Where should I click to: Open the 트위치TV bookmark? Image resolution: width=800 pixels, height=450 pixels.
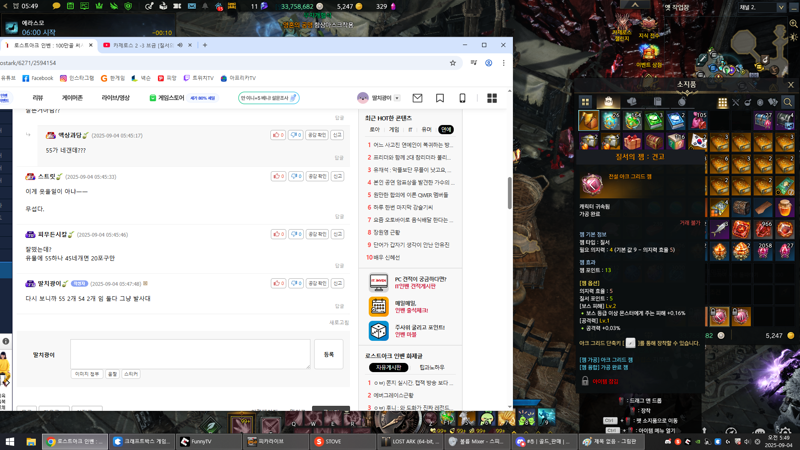[x=198, y=78]
